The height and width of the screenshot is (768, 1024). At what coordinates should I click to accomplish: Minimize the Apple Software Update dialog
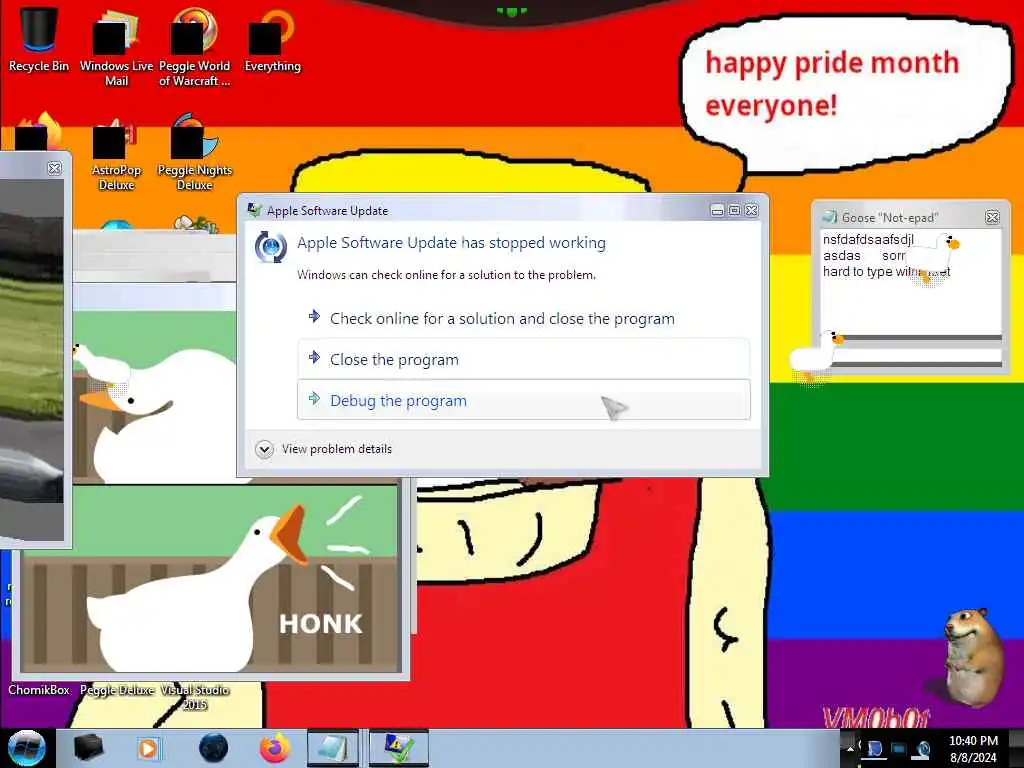pos(717,210)
